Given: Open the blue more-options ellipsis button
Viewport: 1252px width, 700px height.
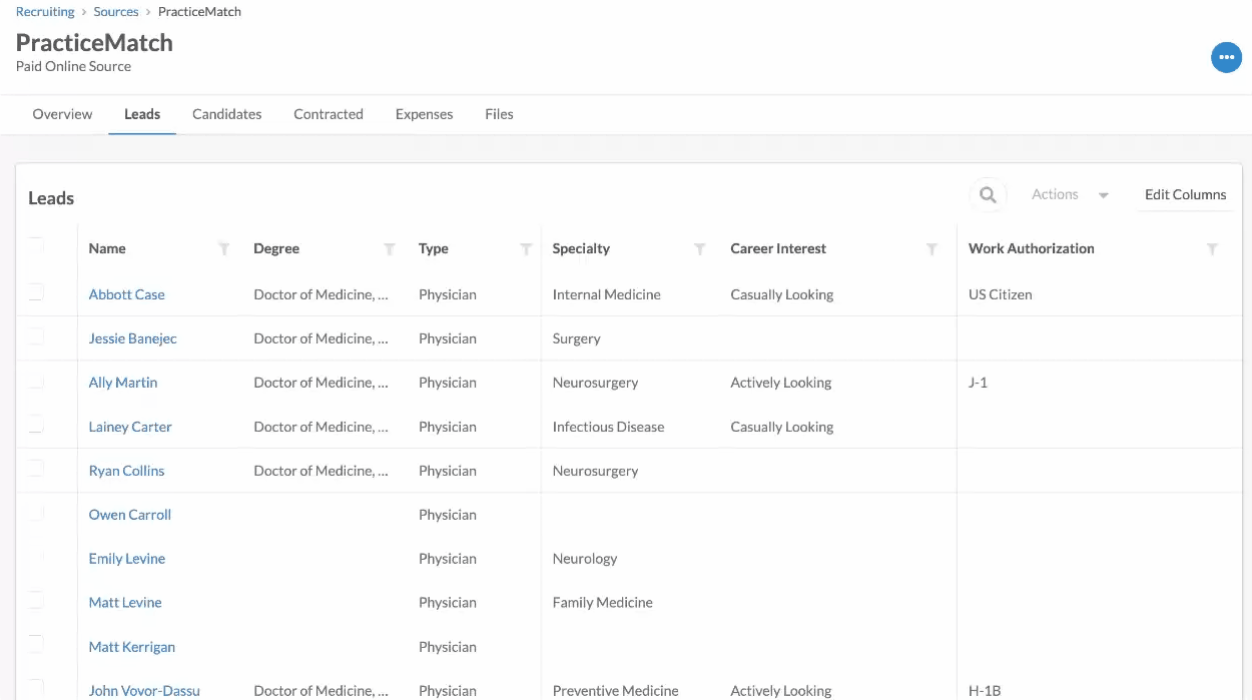Looking at the screenshot, I should click(x=1226, y=58).
